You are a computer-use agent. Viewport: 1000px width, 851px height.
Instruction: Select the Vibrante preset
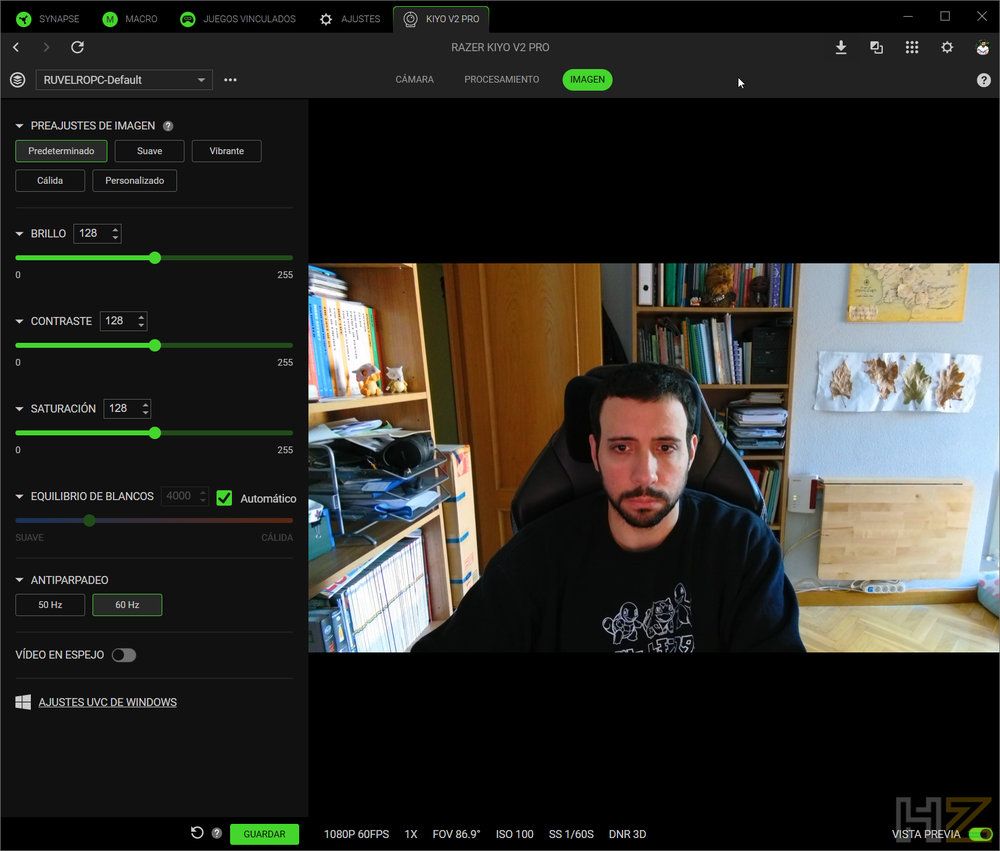click(x=226, y=151)
